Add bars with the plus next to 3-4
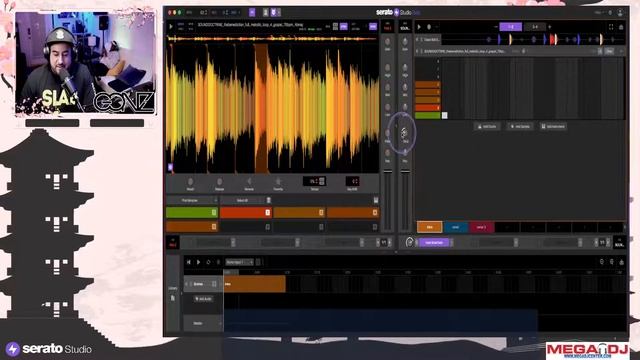This screenshot has width=640, height=360. tap(549, 27)
